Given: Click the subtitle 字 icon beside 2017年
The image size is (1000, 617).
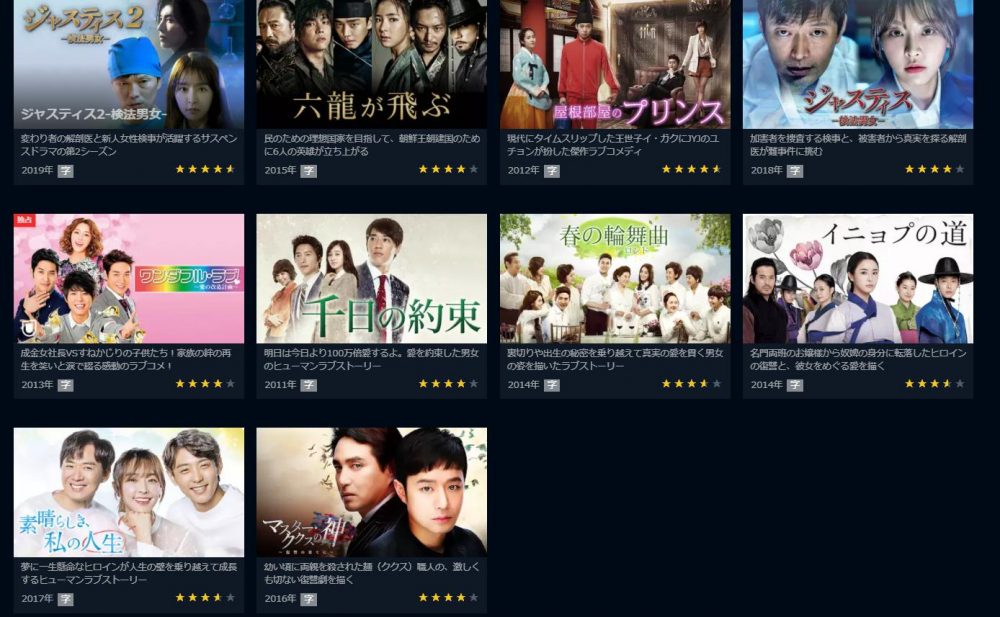Looking at the screenshot, I should pyautogui.click(x=66, y=599).
